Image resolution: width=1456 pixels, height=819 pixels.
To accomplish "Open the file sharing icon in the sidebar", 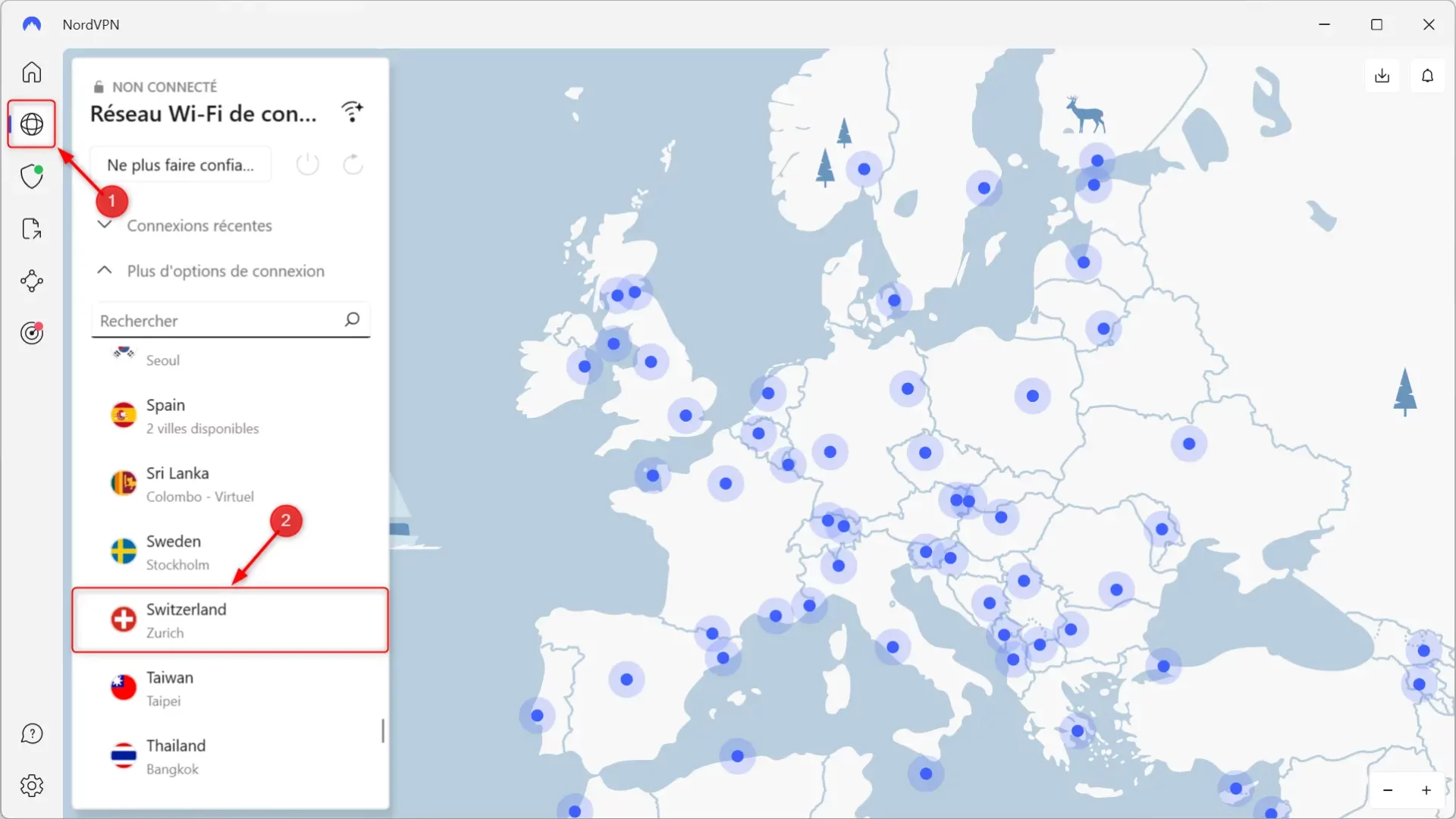I will [x=32, y=228].
